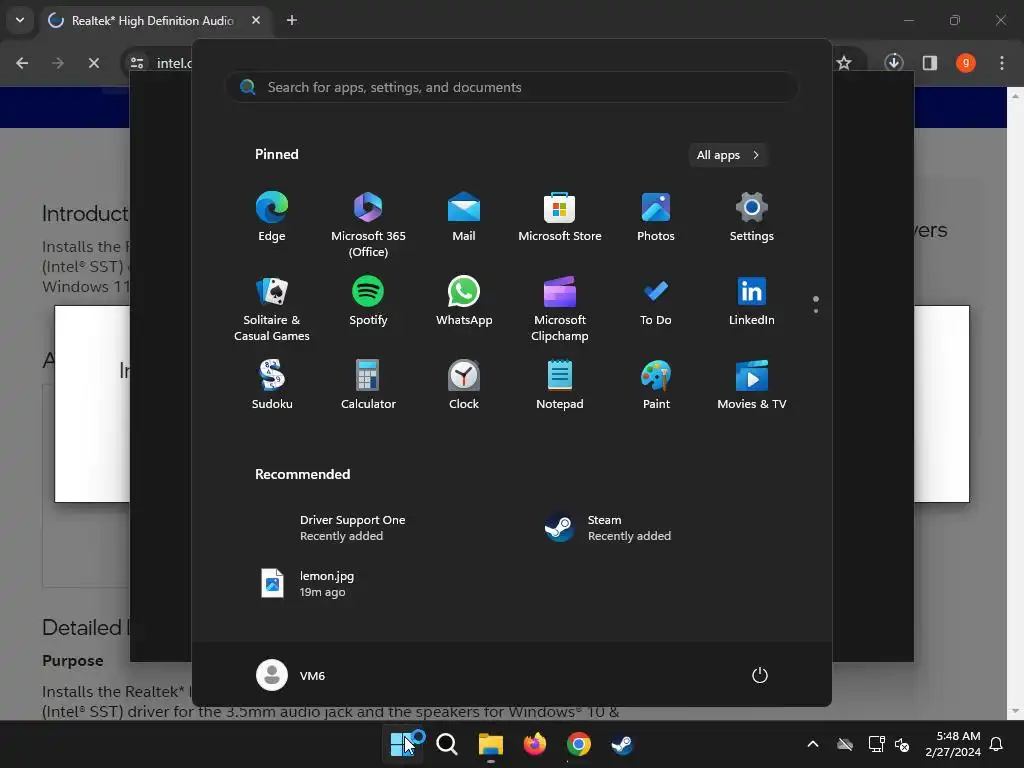The image size is (1024, 768).
Task: Open the To Do app
Action: coord(656,302)
